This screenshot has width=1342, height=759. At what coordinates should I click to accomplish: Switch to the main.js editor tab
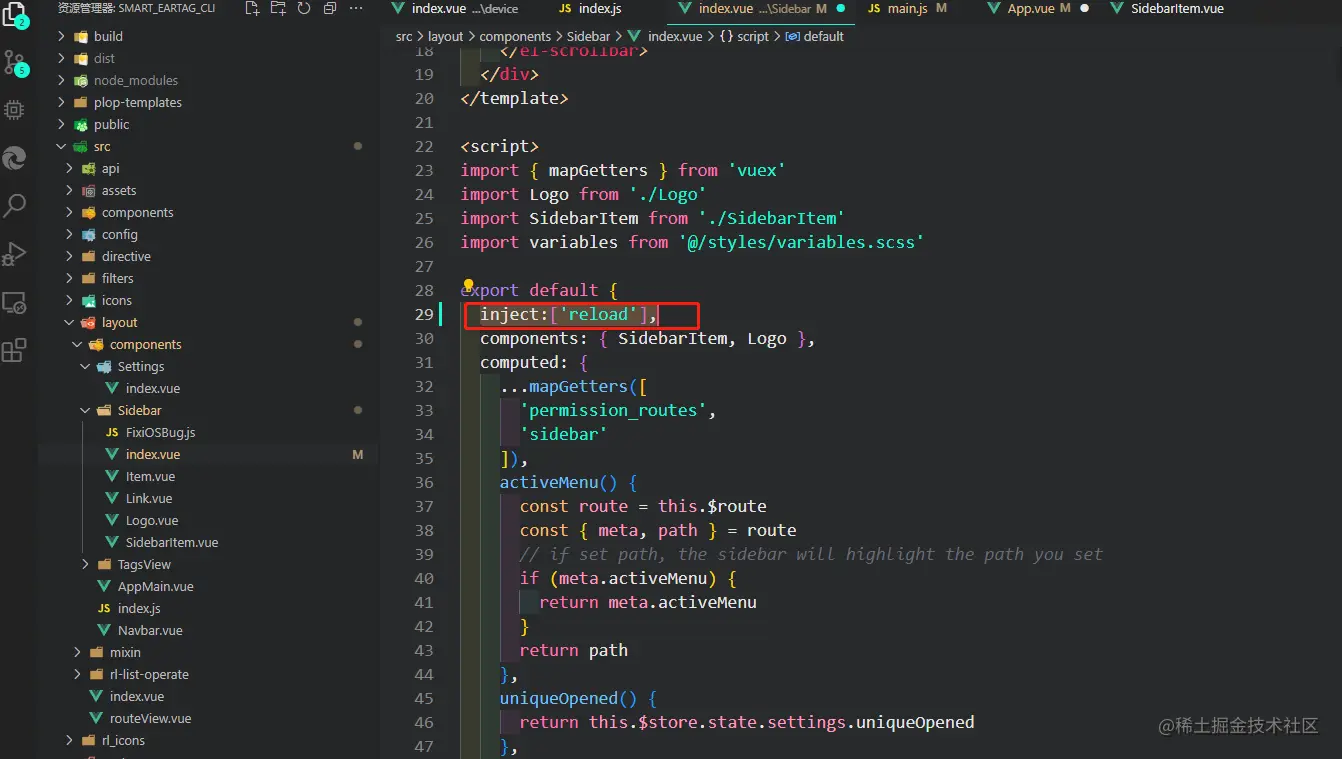tap(908, 8)
